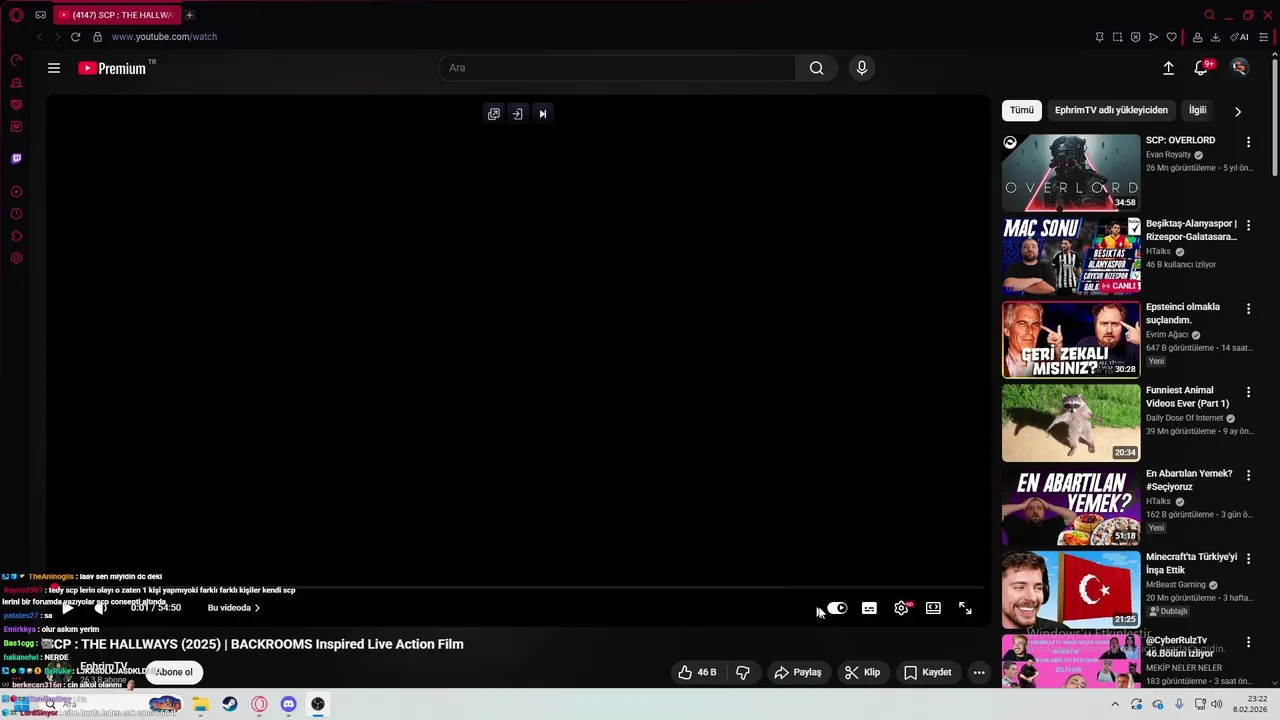This screenshot has height=720, width=1280.
Task: Open a new browser tab
Action: tap(189, 15)
